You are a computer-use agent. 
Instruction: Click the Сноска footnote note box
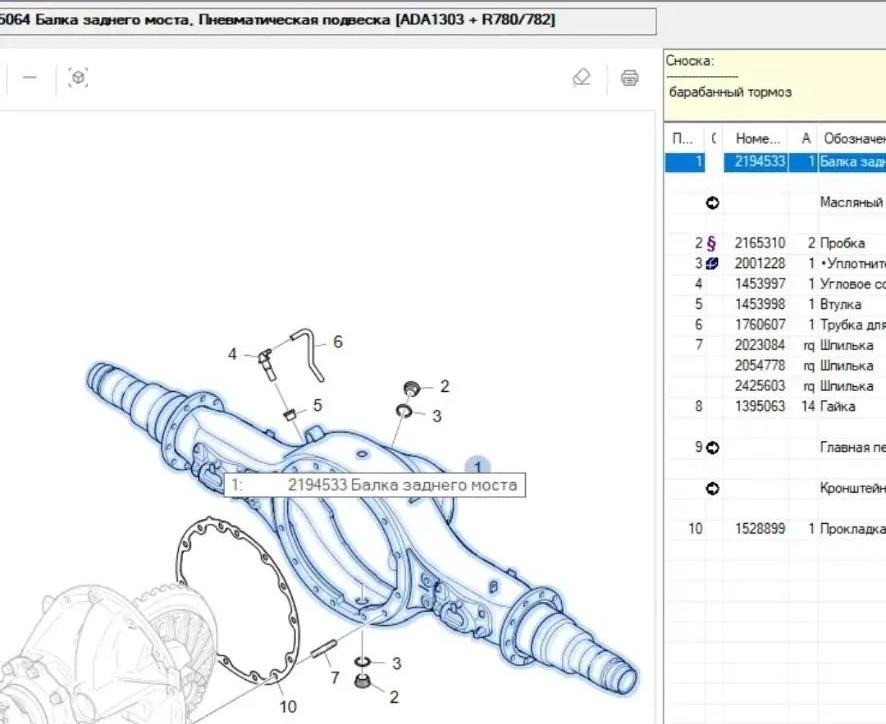(x=775, y=85)
